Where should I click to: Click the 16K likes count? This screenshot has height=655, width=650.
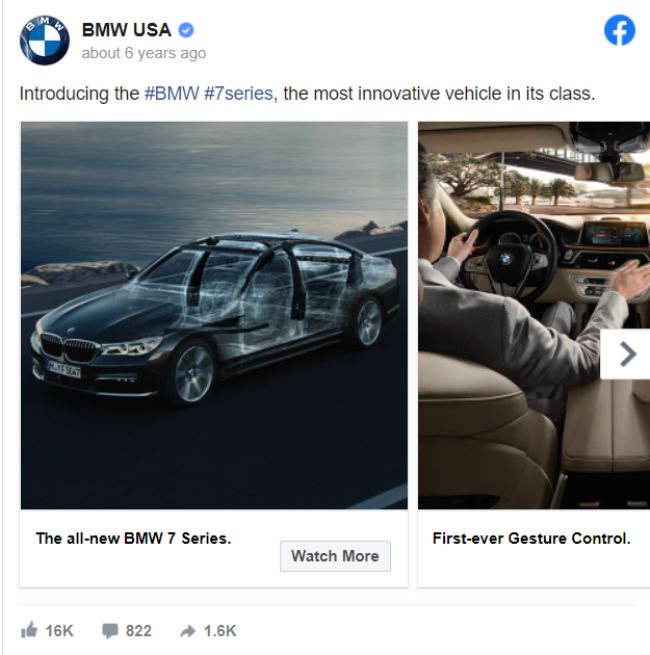(59, 631)
